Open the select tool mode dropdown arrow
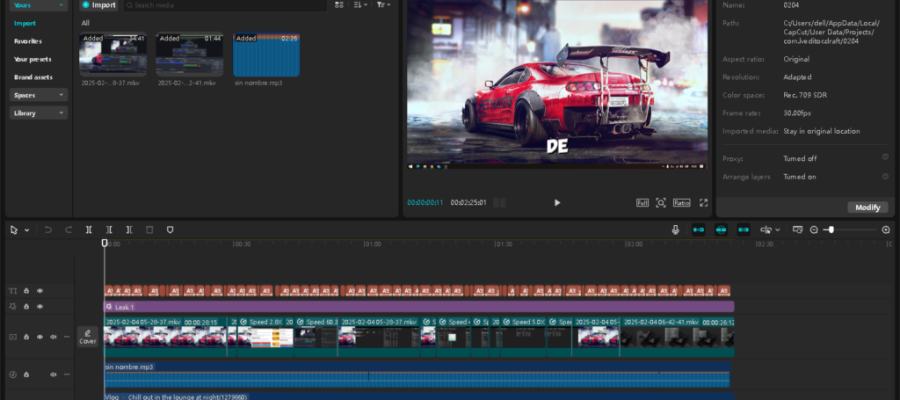Image resolution: width=900 pixels, height=400 pixels. tap(27, 229)
